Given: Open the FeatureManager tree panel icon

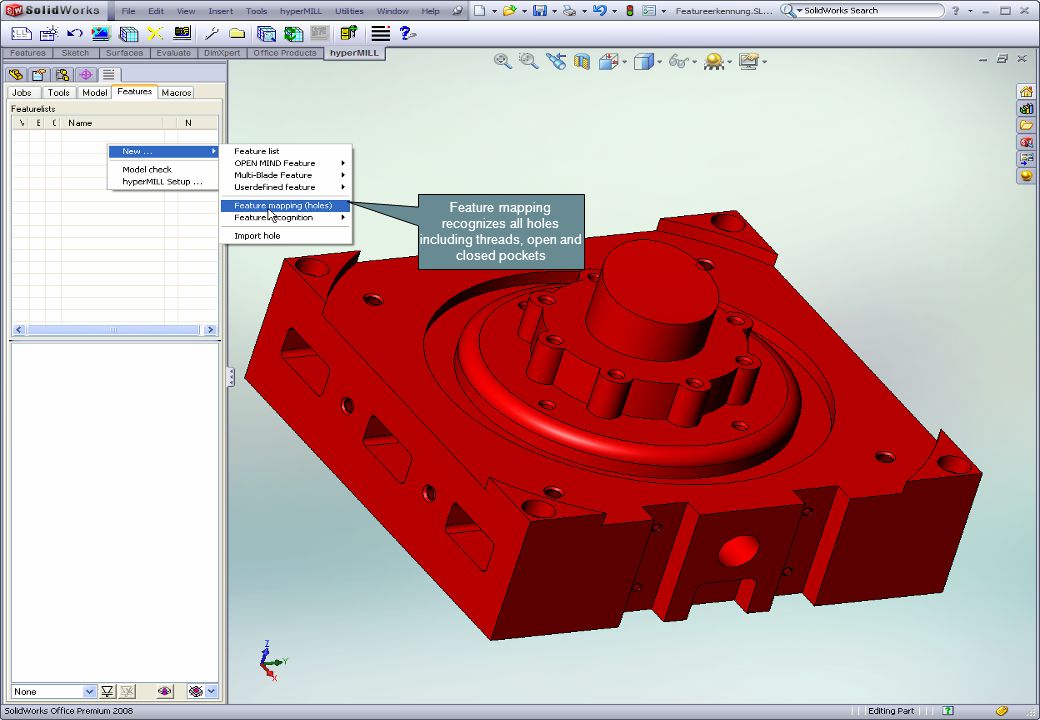Looking at the screenshot, I should tap(16, 75).
